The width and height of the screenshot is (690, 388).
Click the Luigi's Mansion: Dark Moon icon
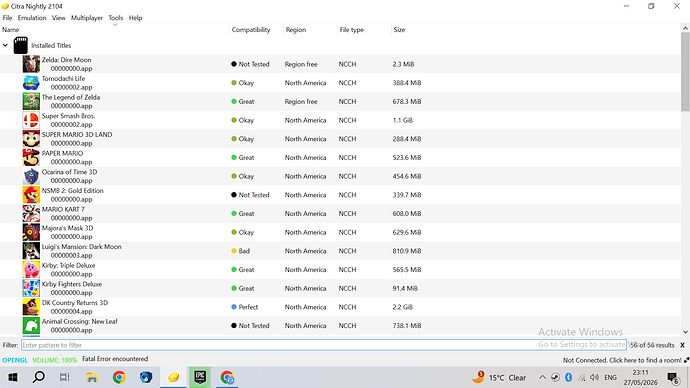point(31,251)
